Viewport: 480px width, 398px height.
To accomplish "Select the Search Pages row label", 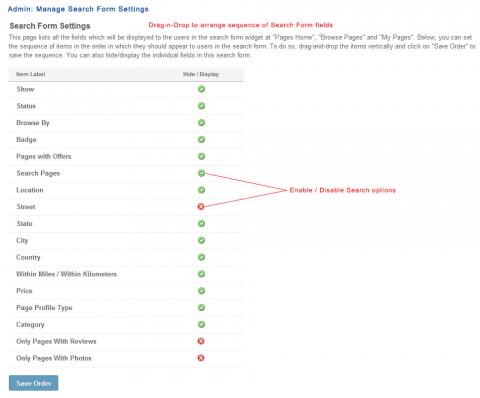I will pyautogui.click(x=38, y=173).
